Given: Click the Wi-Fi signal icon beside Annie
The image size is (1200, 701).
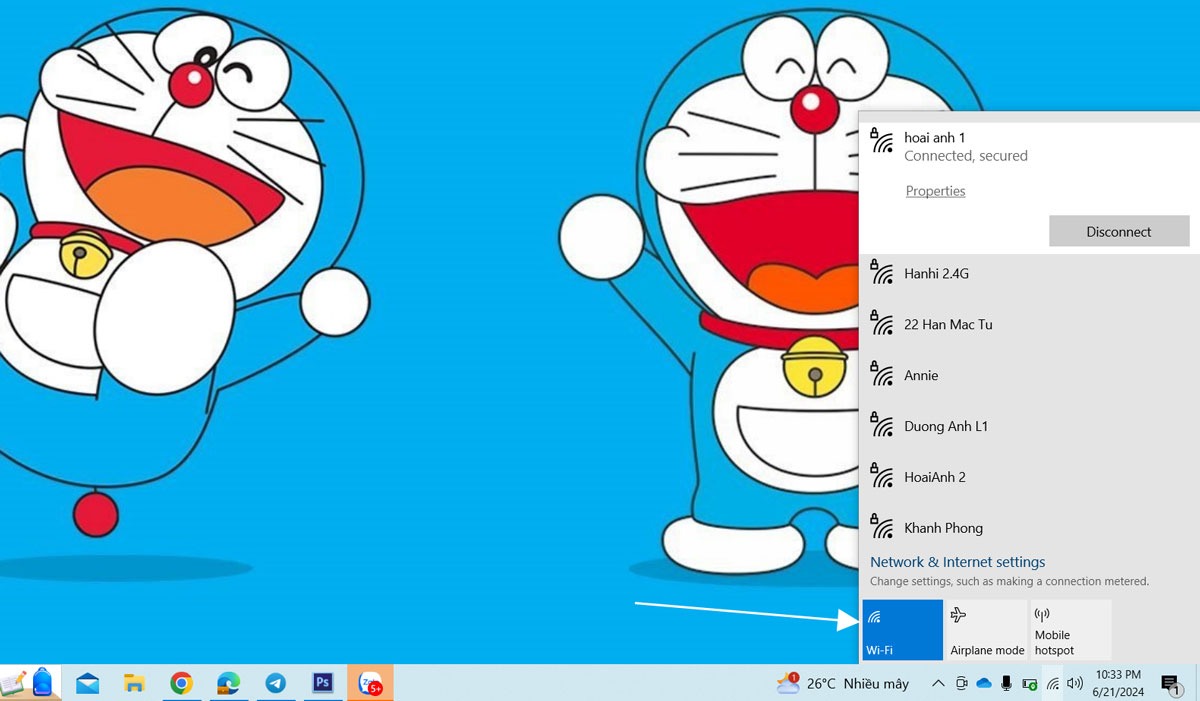Looking at the screenshot, I should [x=881, y=374].
